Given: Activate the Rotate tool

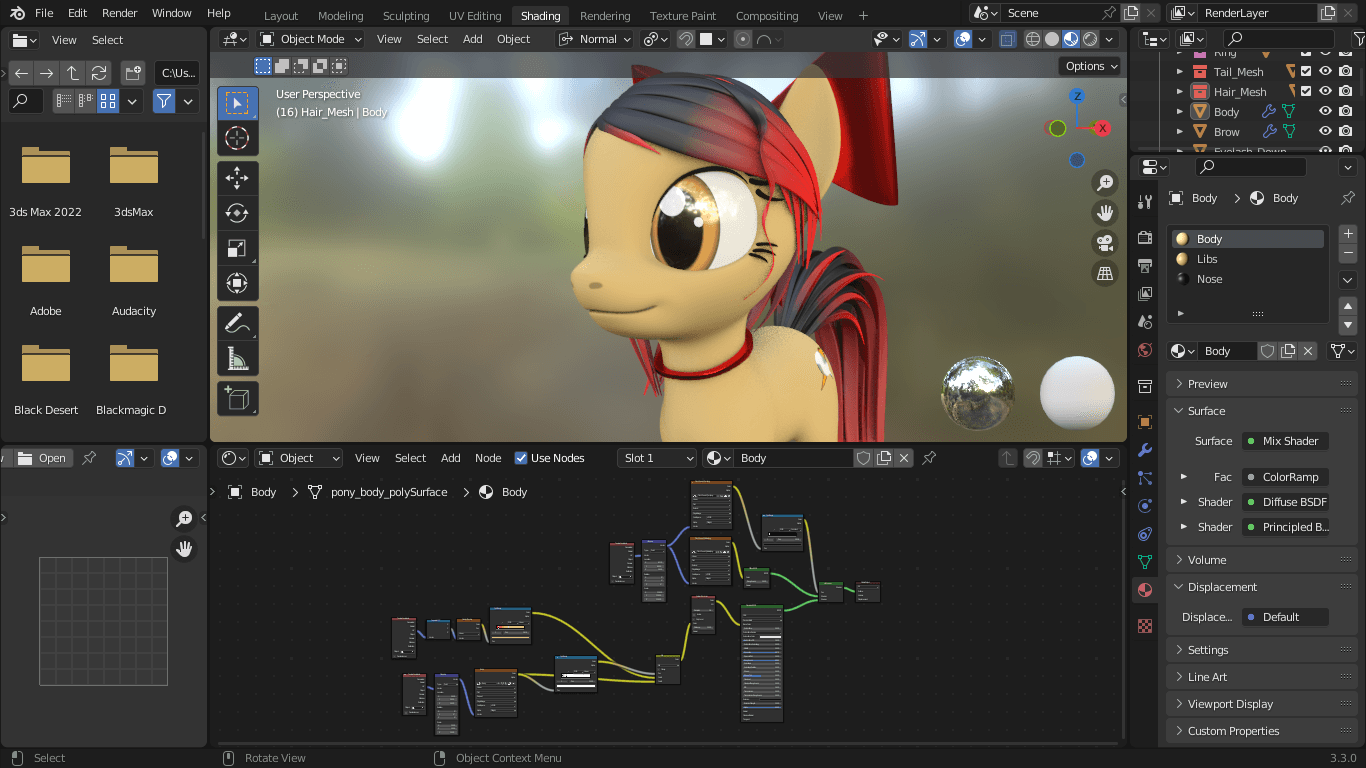Looking at the screenshot, I should pos(237,213).
